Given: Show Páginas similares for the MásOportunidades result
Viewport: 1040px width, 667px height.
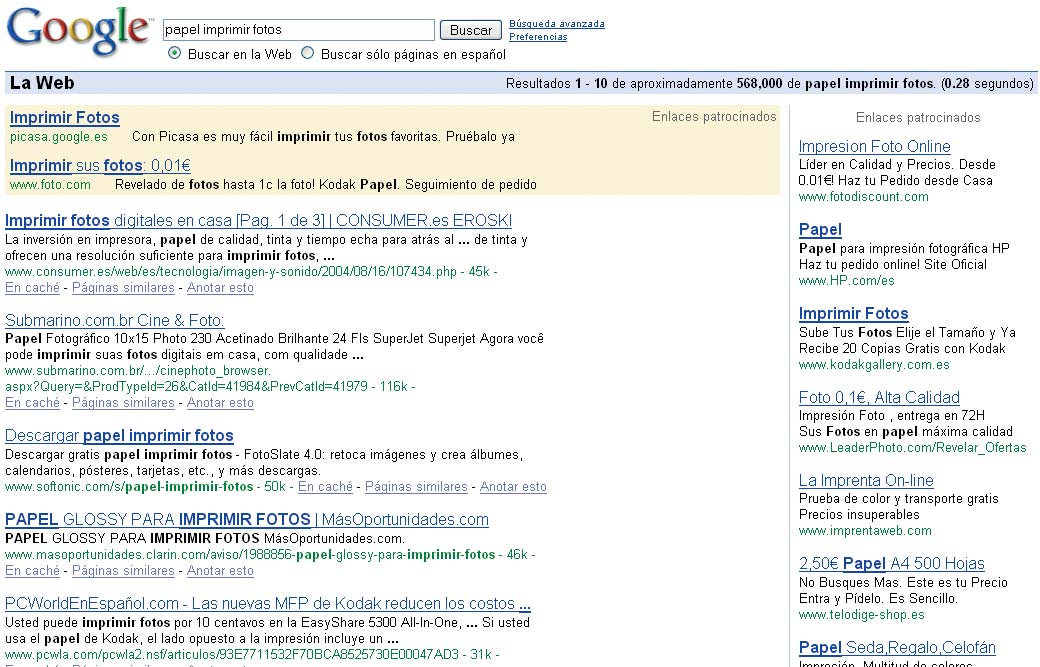Looking at the screenshot, I should point(123,571).
